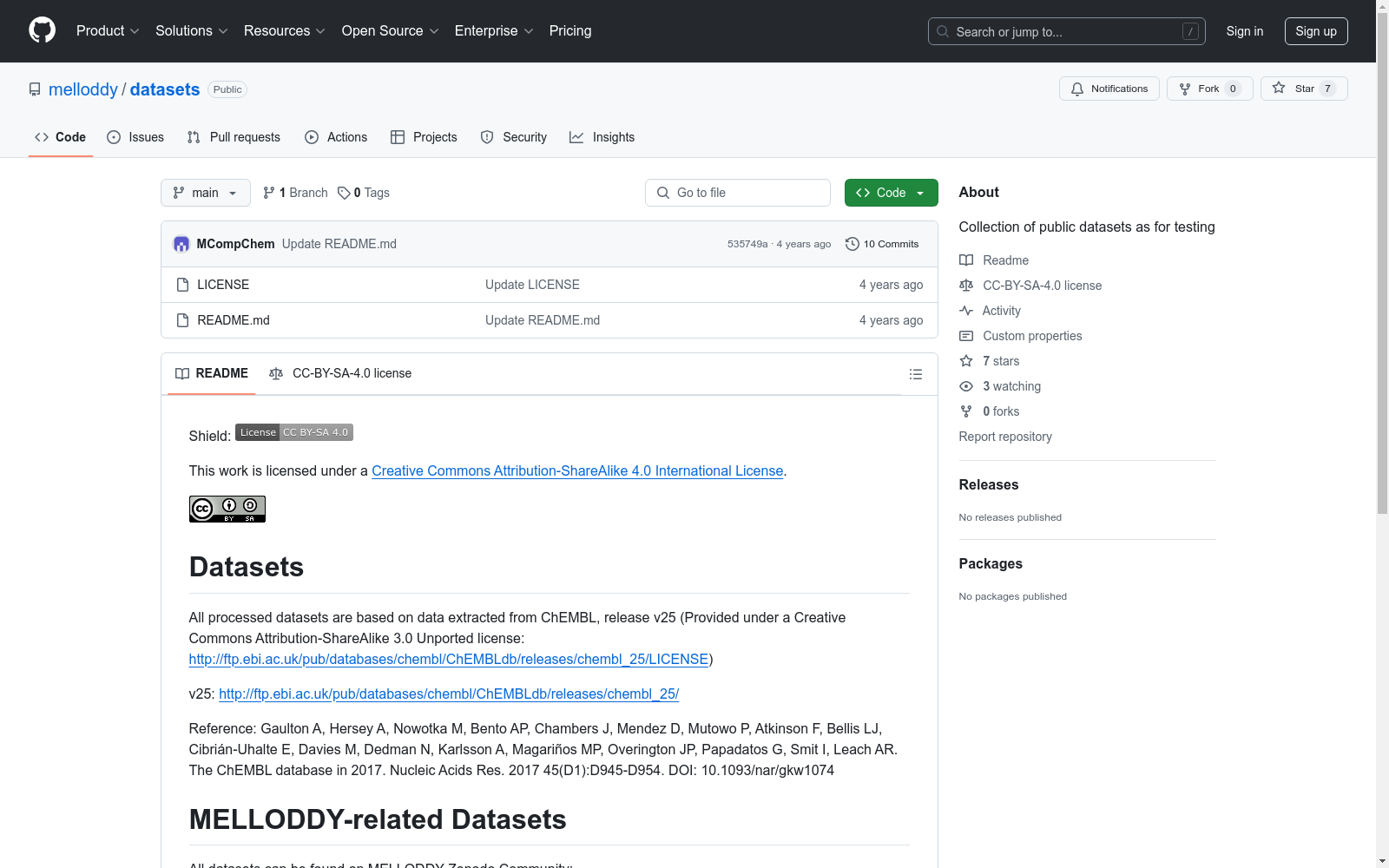Viewport: 1389px width, 868px height.
Task: Open latest commit message 'Update README.md' in header
Action: [x=339, y=244]
